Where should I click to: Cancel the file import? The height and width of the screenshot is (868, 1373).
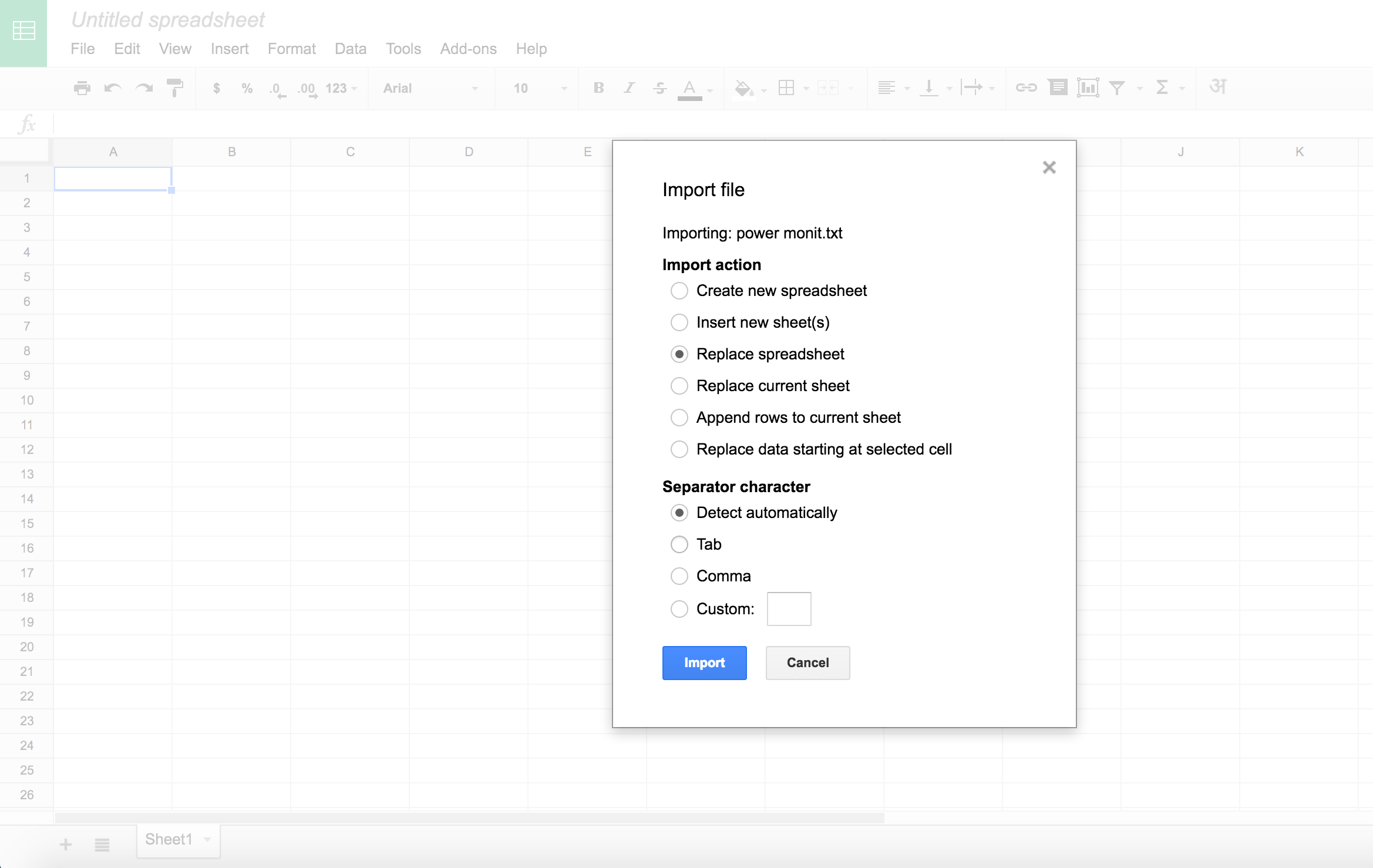(807, 662)
